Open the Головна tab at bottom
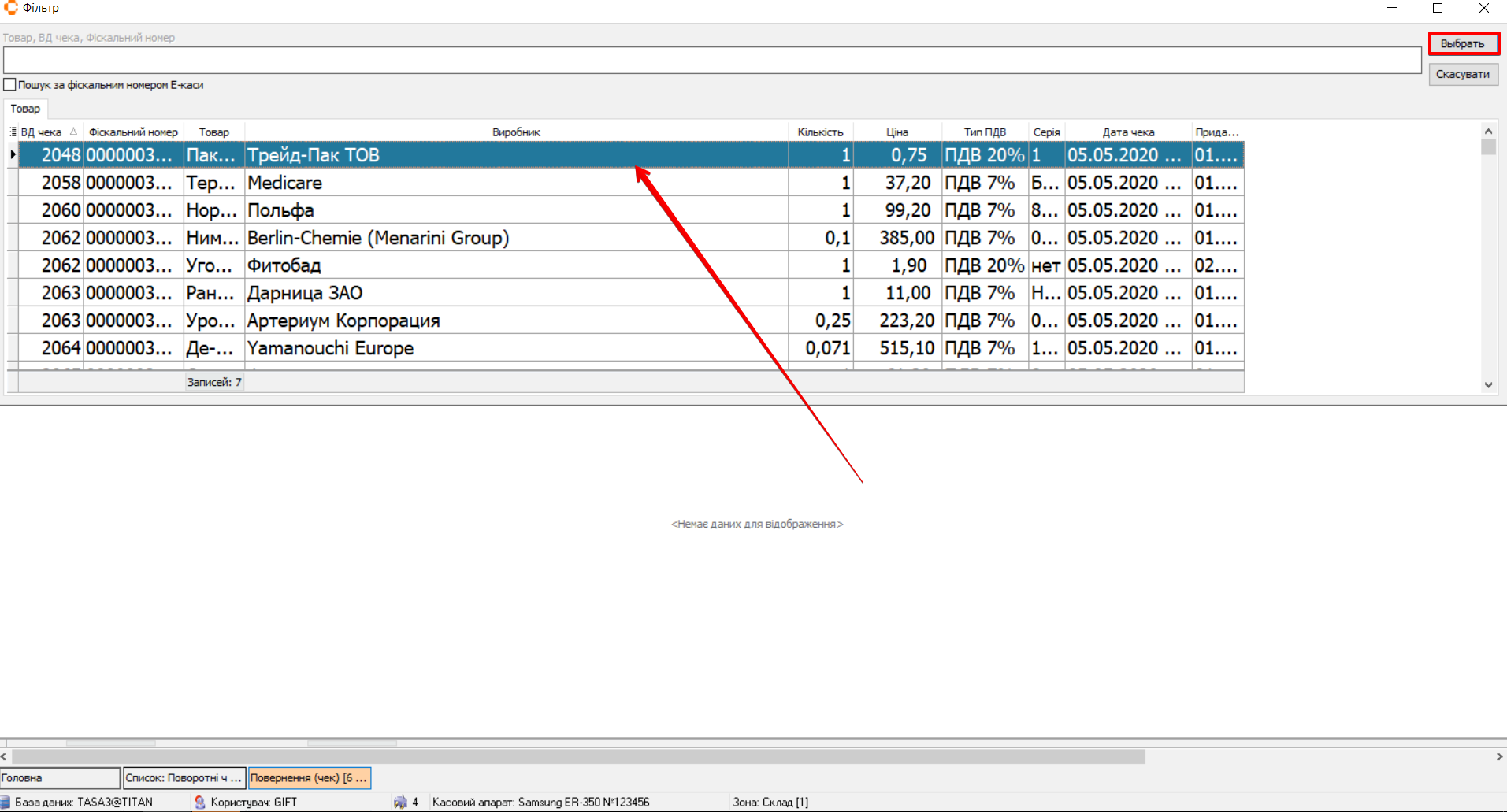The height and width of the screenshot is (812, 1507). [60, 777]
